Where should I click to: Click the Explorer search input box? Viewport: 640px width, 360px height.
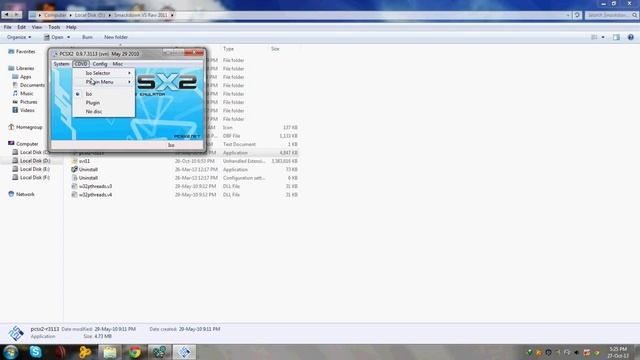click(611, 15)
